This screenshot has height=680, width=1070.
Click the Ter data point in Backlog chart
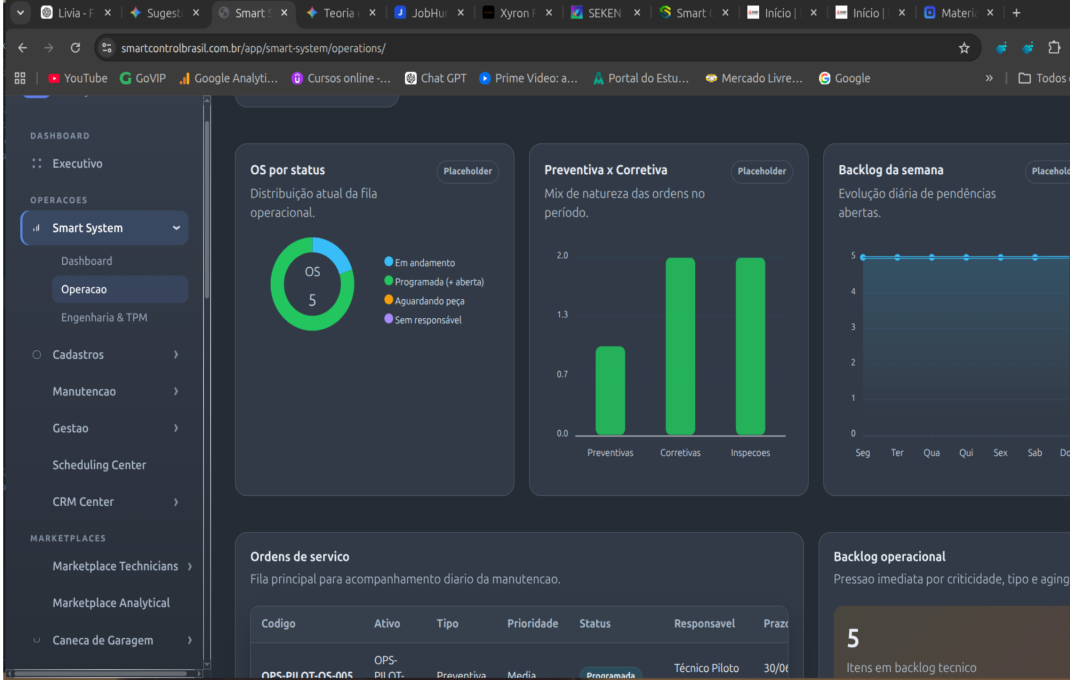pos(897,257)
